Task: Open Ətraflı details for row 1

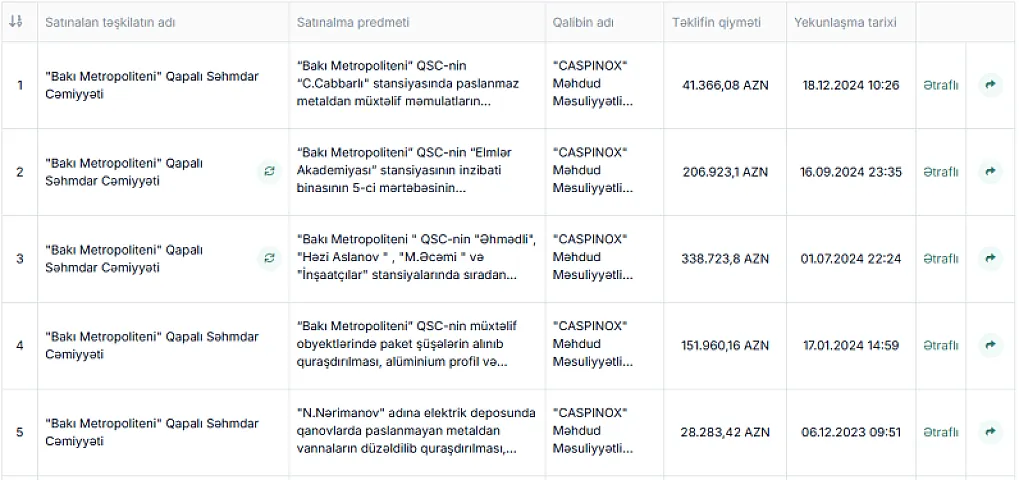Action: pyautogui.click(x=940, y=85)
